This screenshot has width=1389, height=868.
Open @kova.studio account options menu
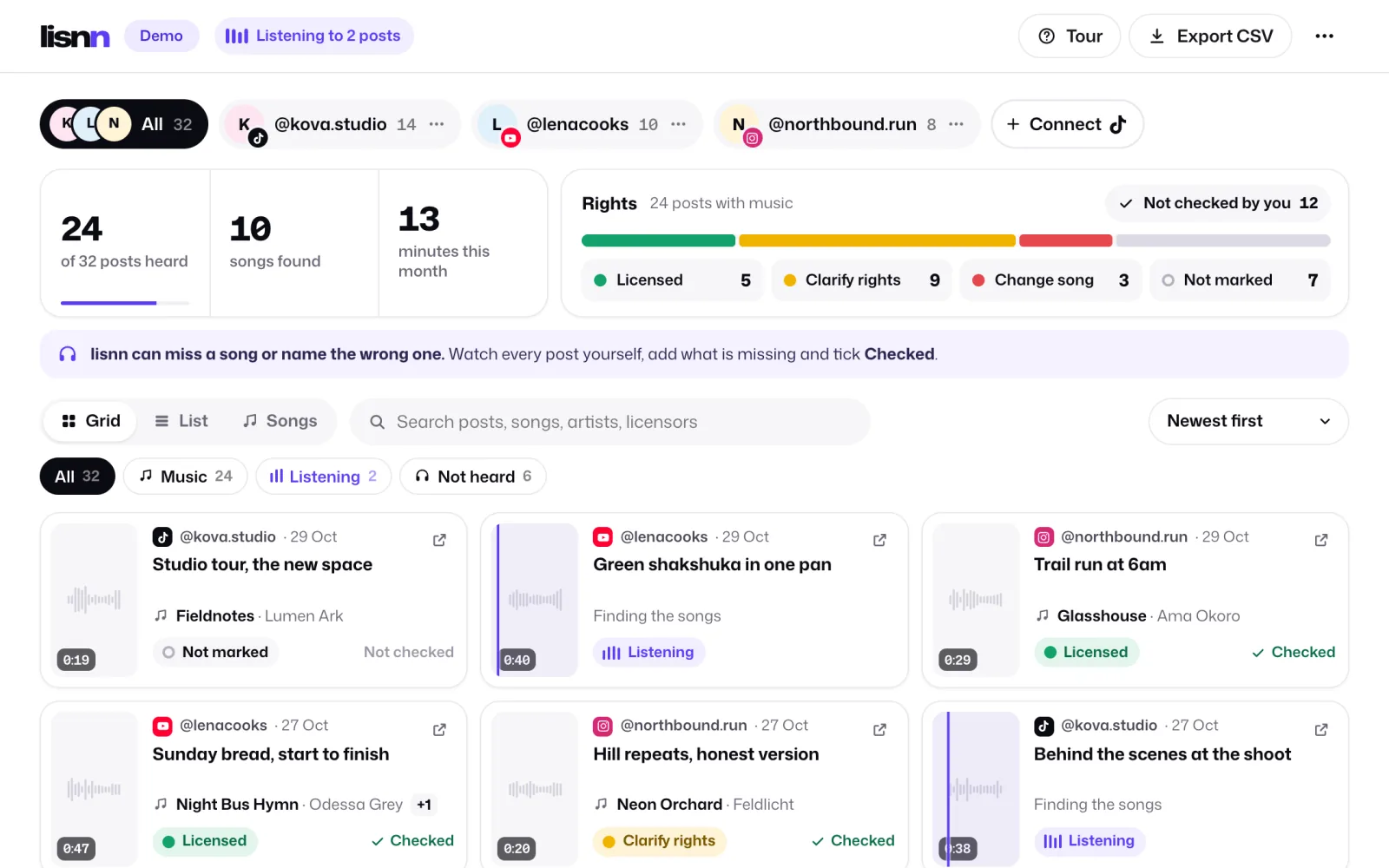click(437, 124)
